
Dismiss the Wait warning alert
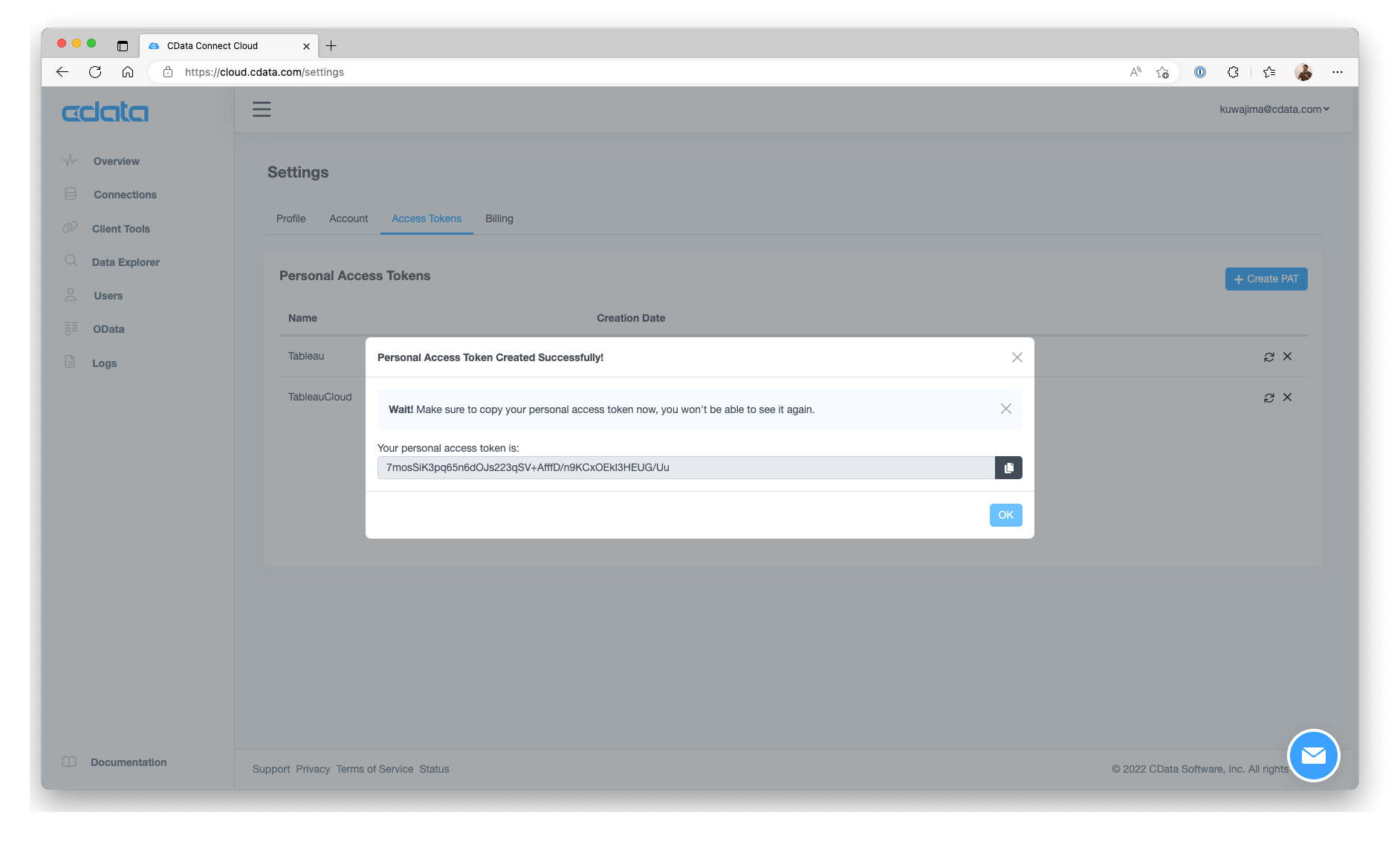pyautogui.click(x=1005, y=409)
